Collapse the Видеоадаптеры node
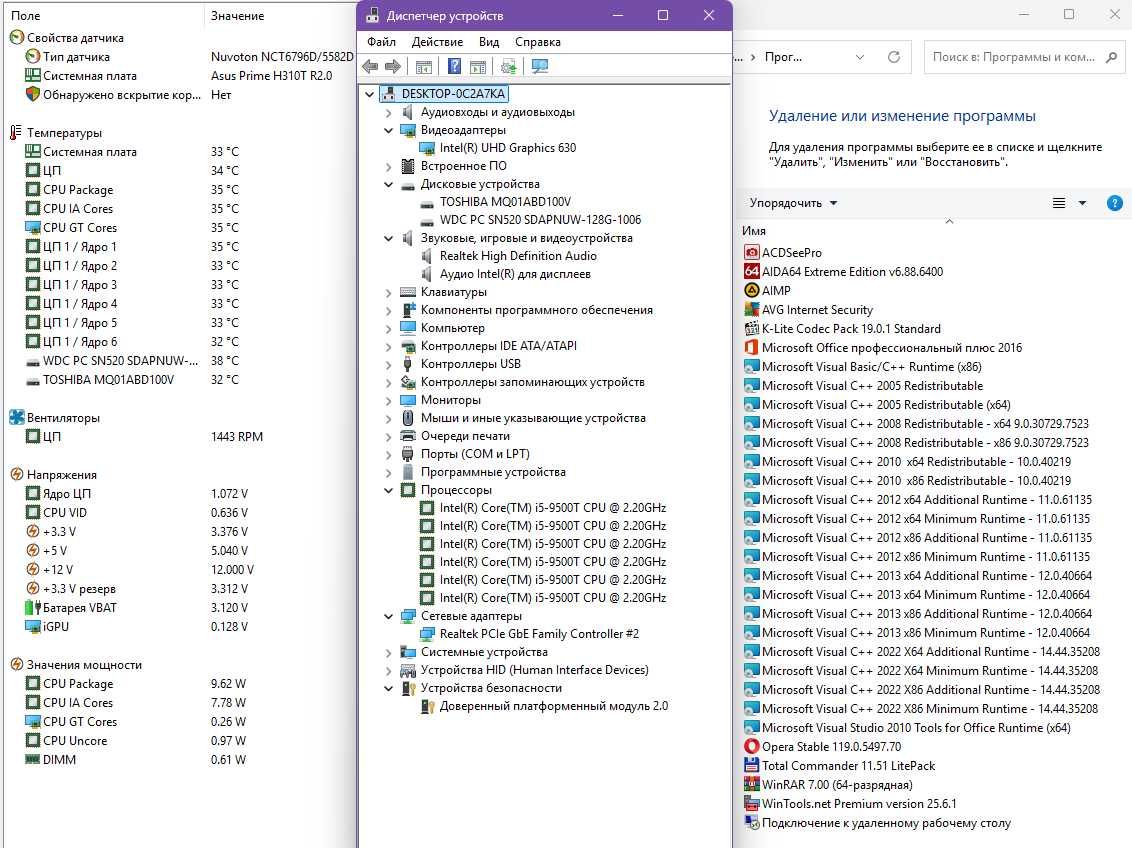The image size is (1132, 848). (388, 131)
